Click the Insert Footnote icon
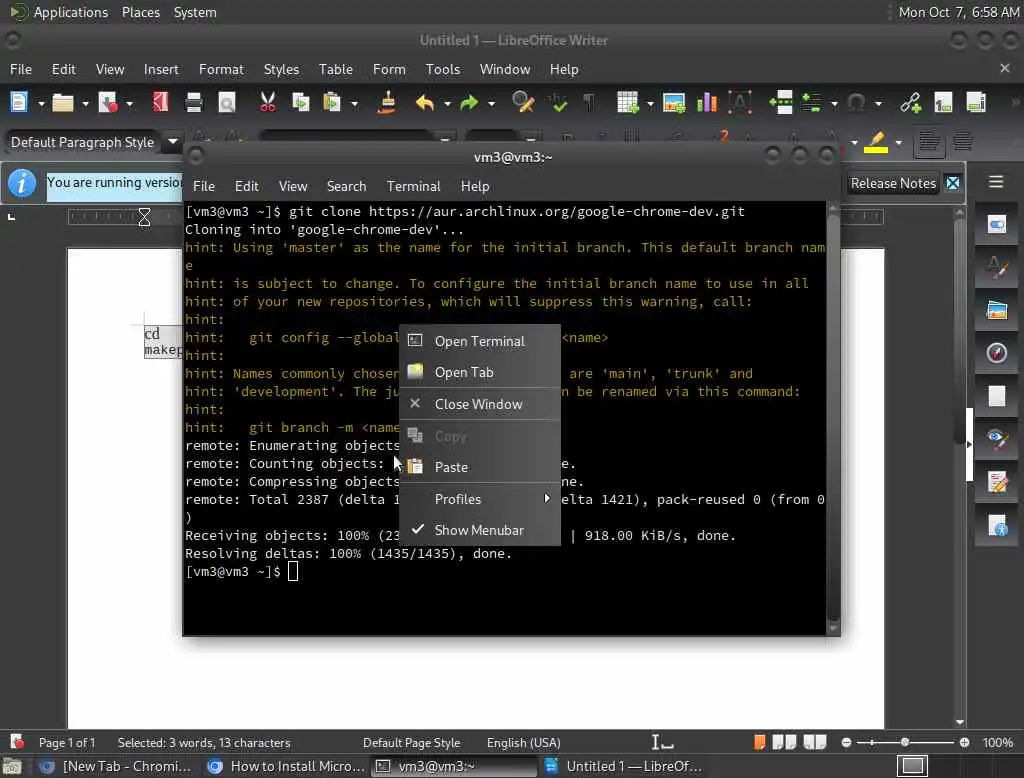 [x=943, y=103]
